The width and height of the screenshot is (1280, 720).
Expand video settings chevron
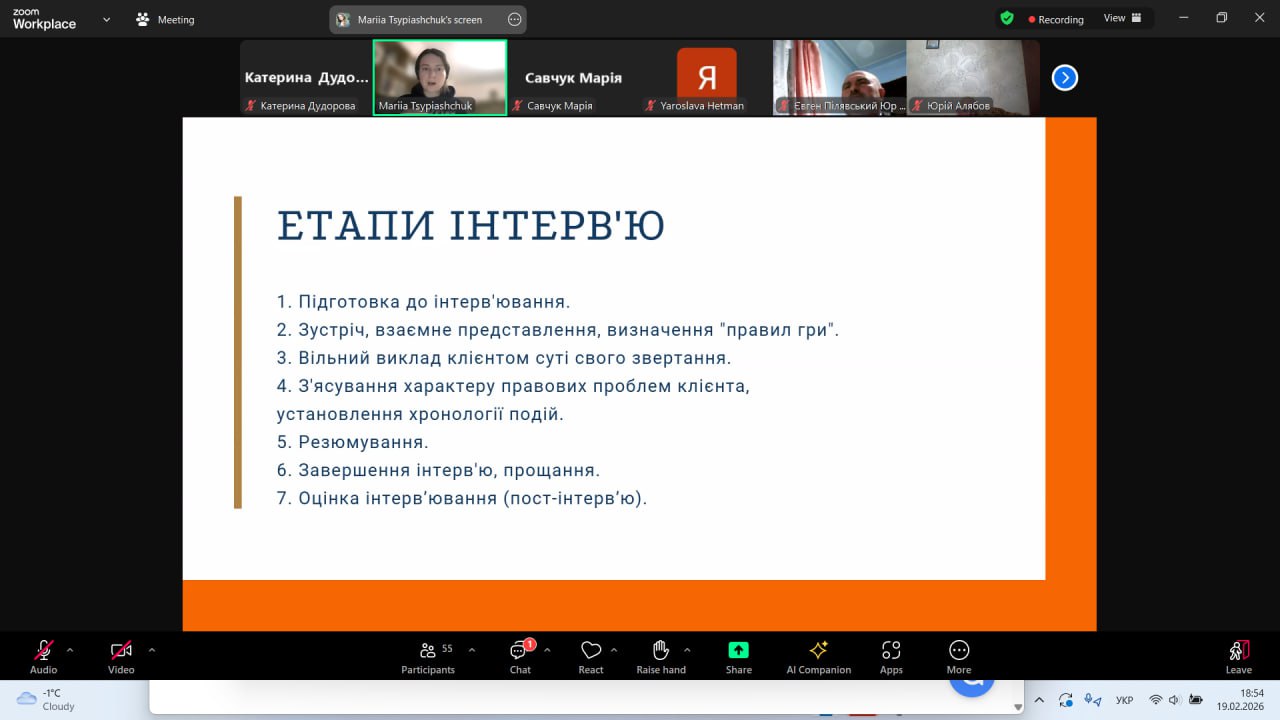point(152,650)
